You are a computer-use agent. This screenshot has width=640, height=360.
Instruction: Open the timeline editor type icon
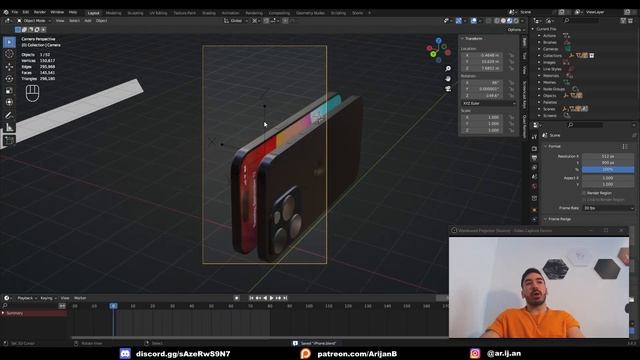(7, 298)
